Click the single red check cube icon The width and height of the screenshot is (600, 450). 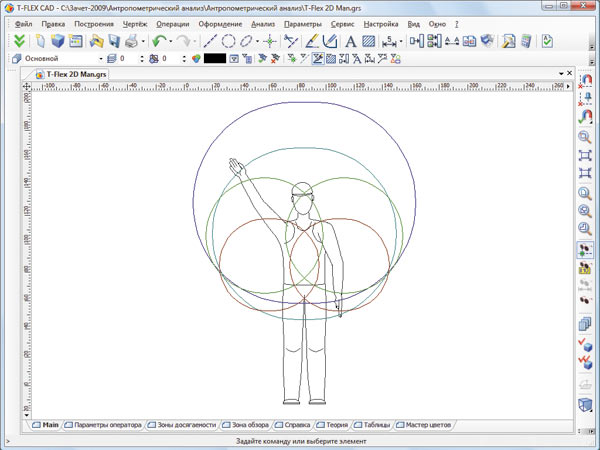pyautogui.click(x=585, y=345)
